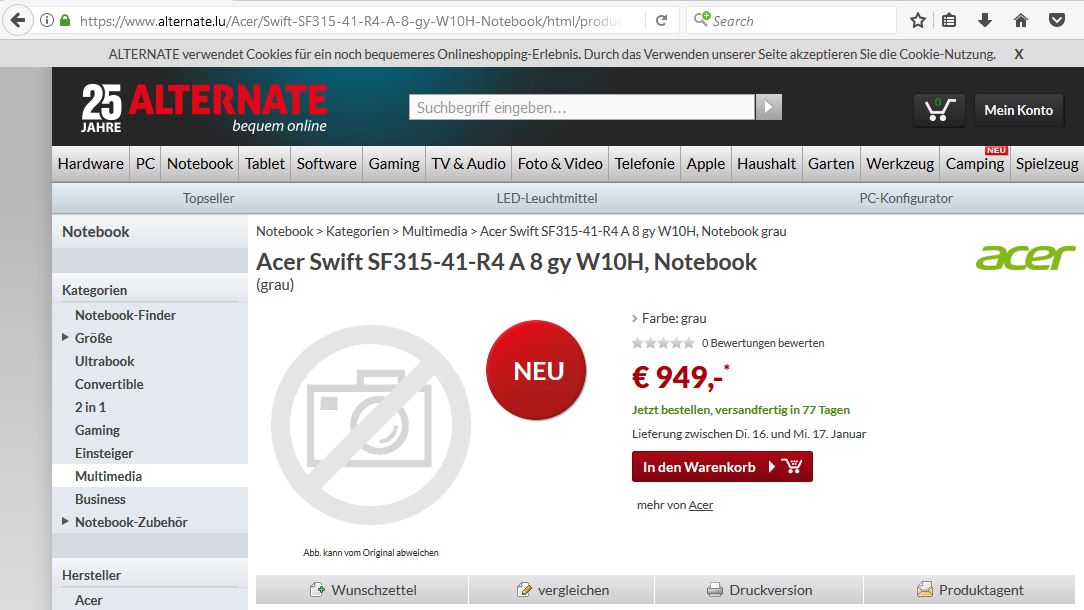The width and height of the screenshot is (1084, 610).
Task: Open the Software navigation menu item
Action: click(x=326, y=164)
